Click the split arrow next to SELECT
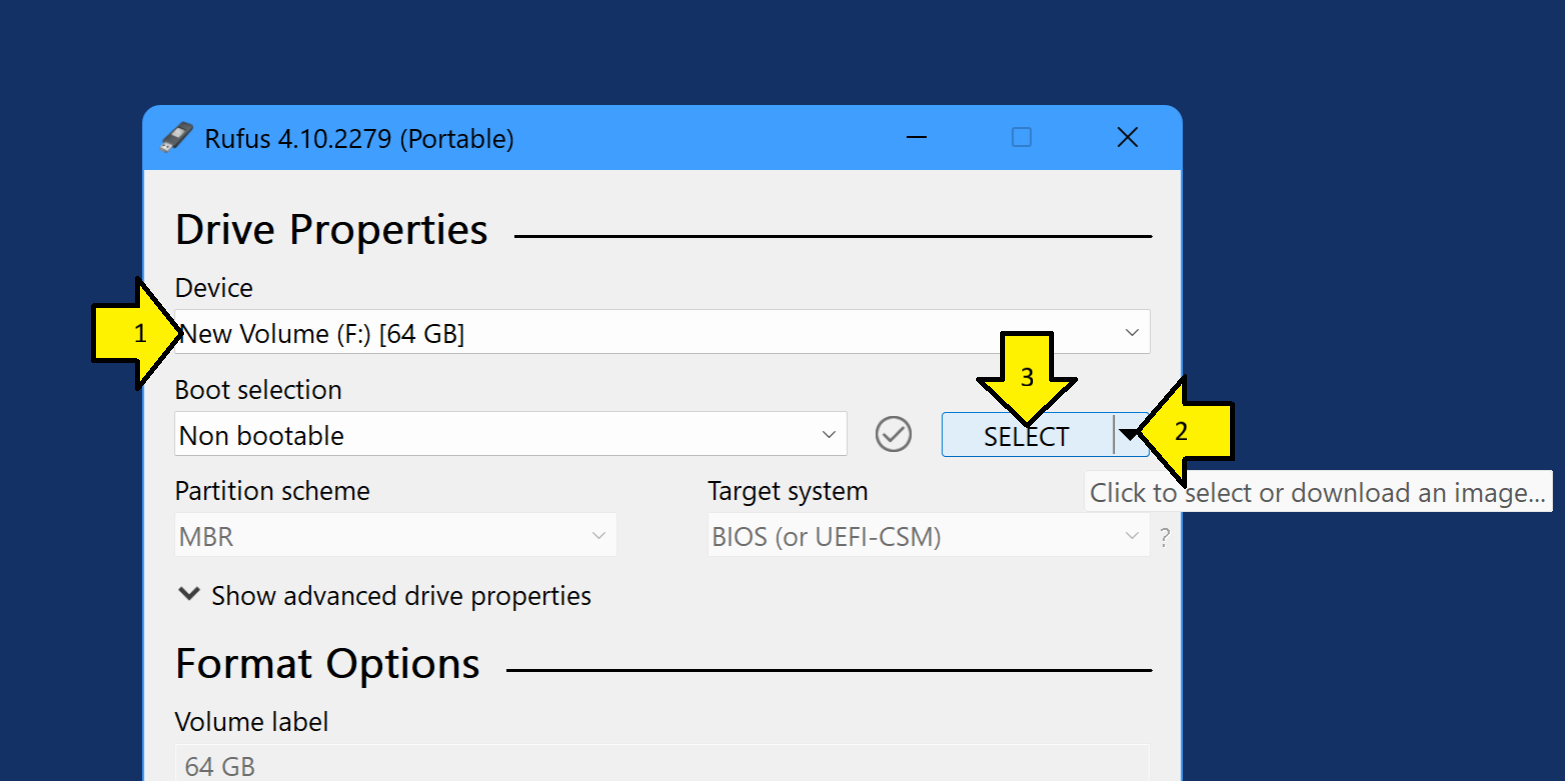Viewport: 1565px width, 781px height. point(1130,434)
